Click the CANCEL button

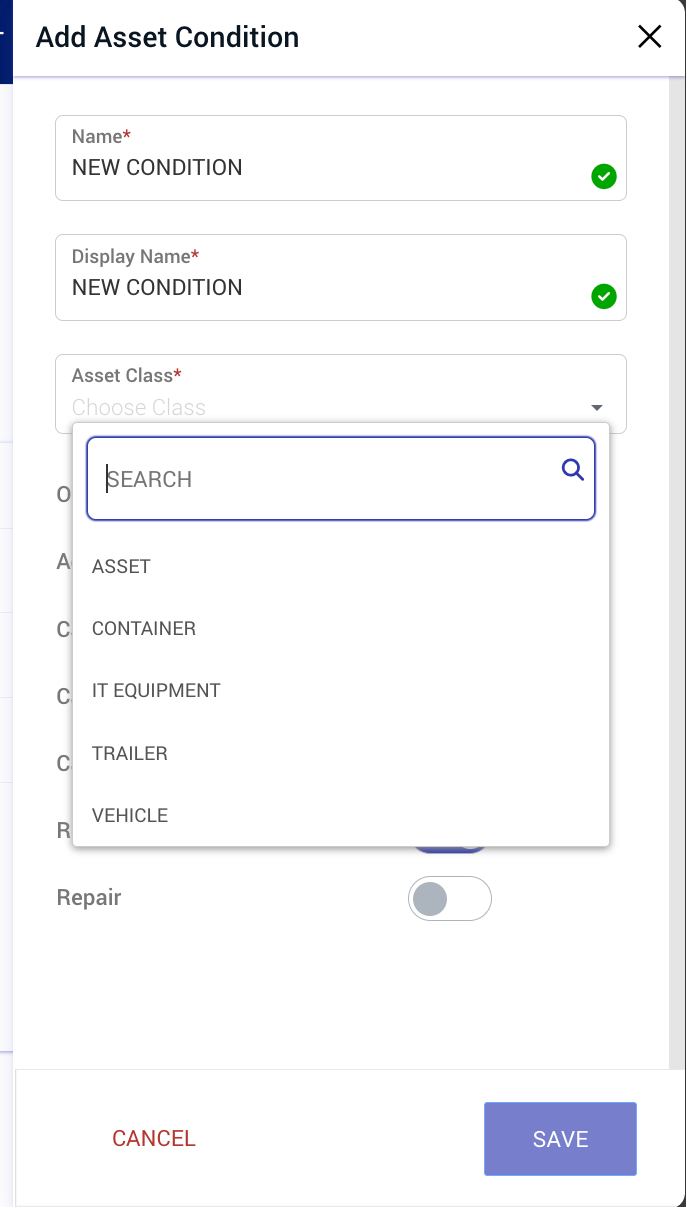coord(153,1138)
